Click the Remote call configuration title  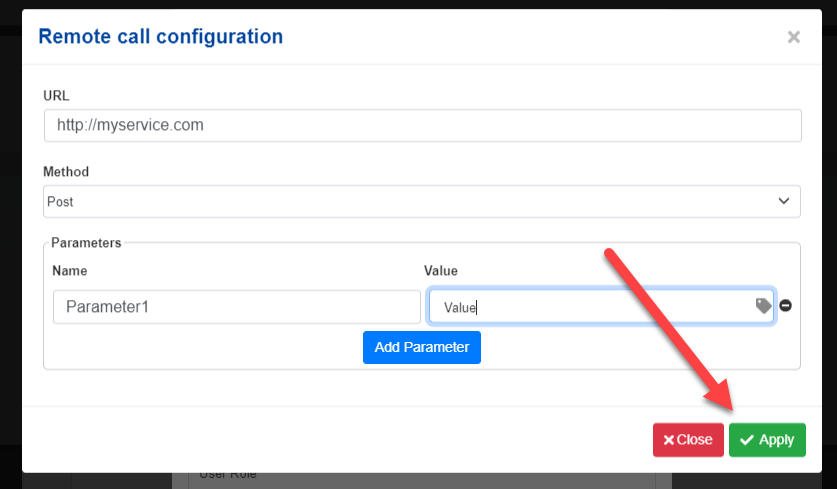pos(161,37)
